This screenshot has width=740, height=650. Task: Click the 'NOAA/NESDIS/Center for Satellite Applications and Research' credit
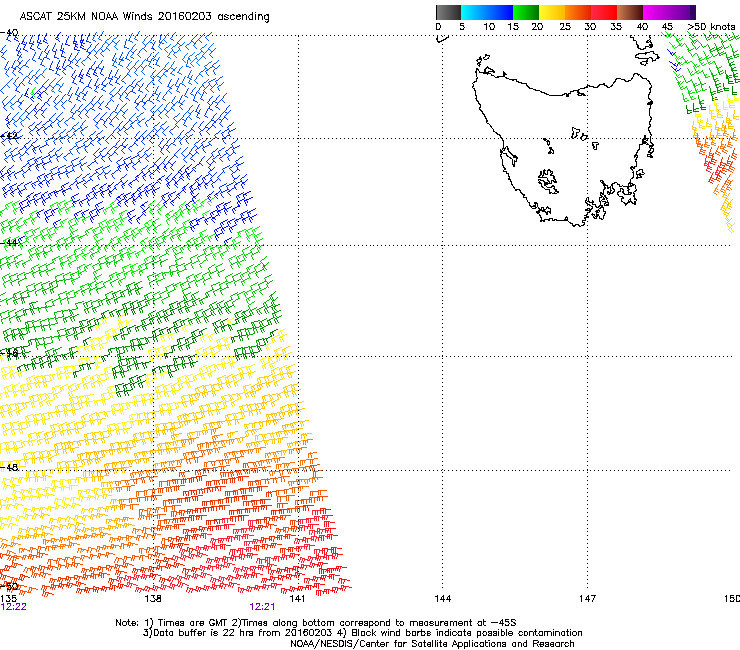coord(432,644)
